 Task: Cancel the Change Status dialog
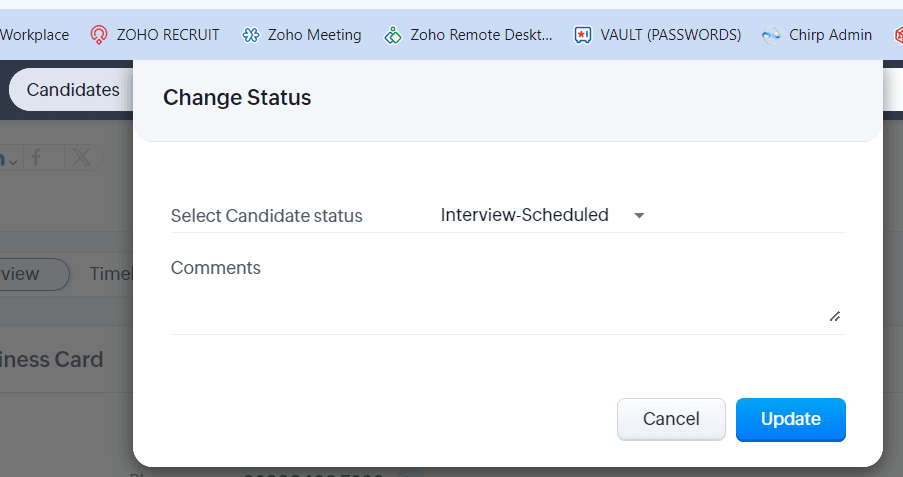(671, 419)
